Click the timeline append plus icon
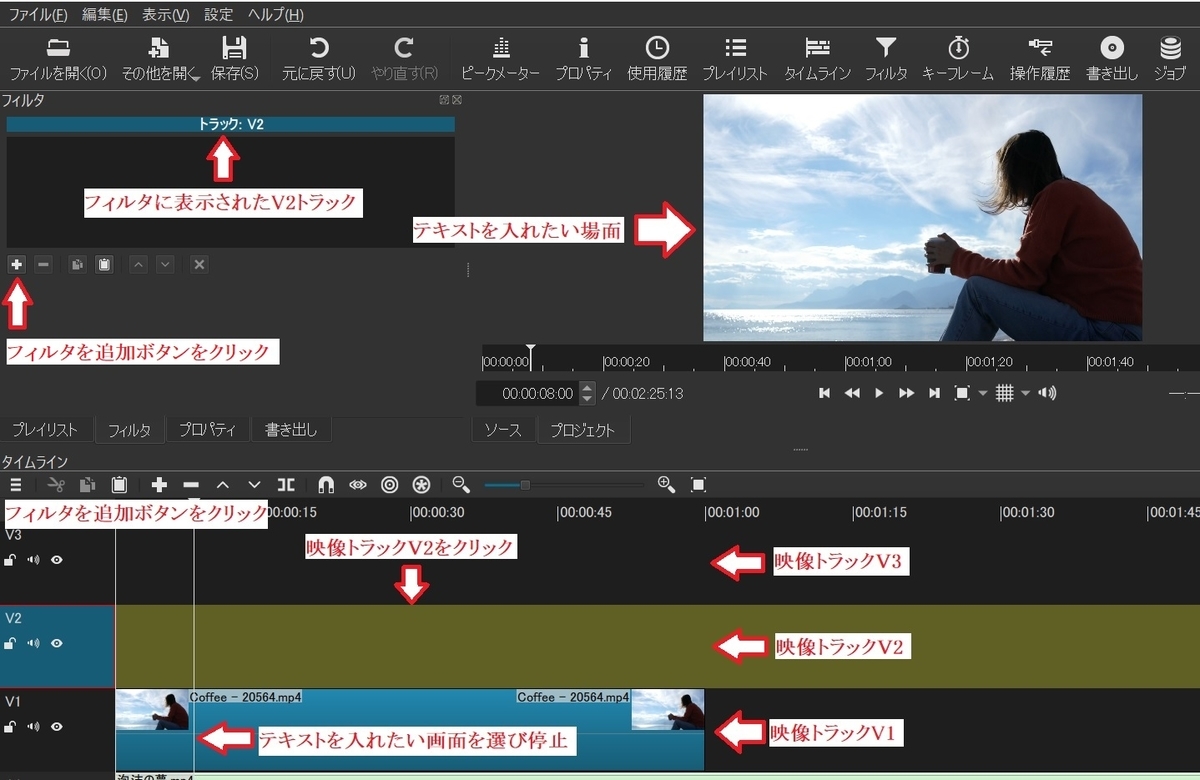Viewport: 1200px width, 780px height. point(159,485)
